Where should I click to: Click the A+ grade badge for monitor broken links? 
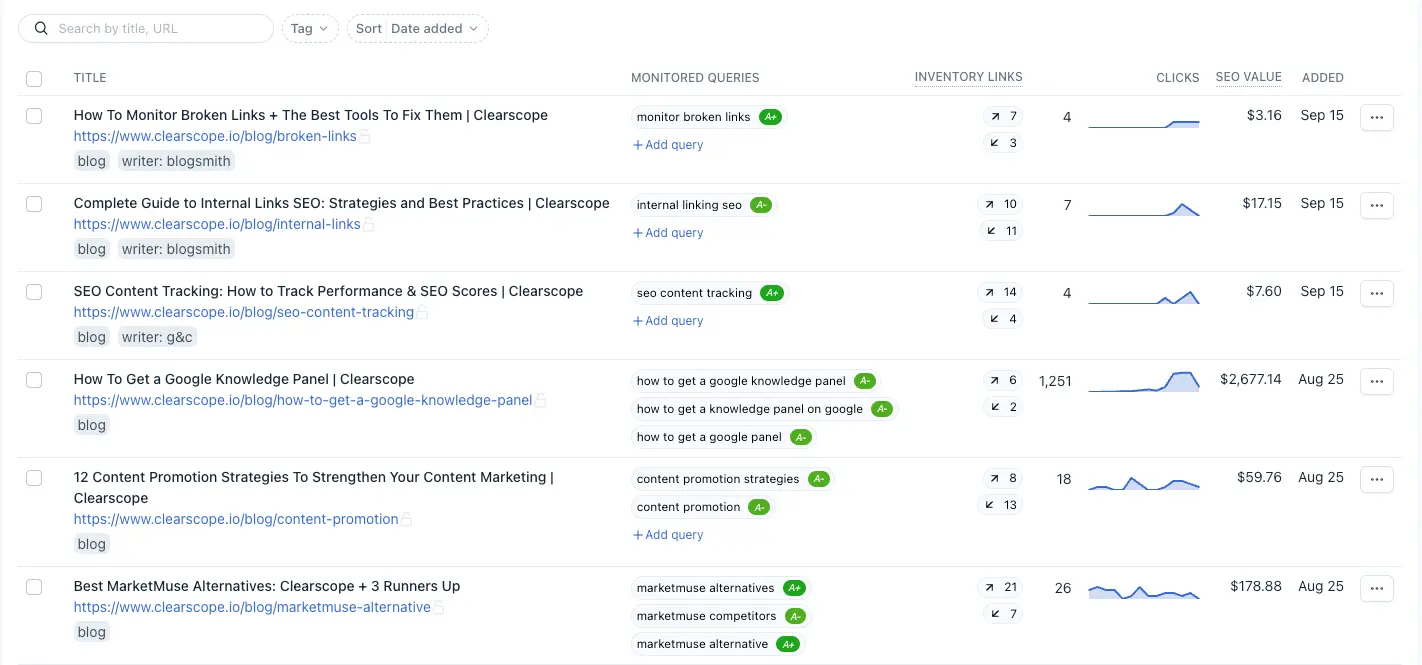click(770, 117)
